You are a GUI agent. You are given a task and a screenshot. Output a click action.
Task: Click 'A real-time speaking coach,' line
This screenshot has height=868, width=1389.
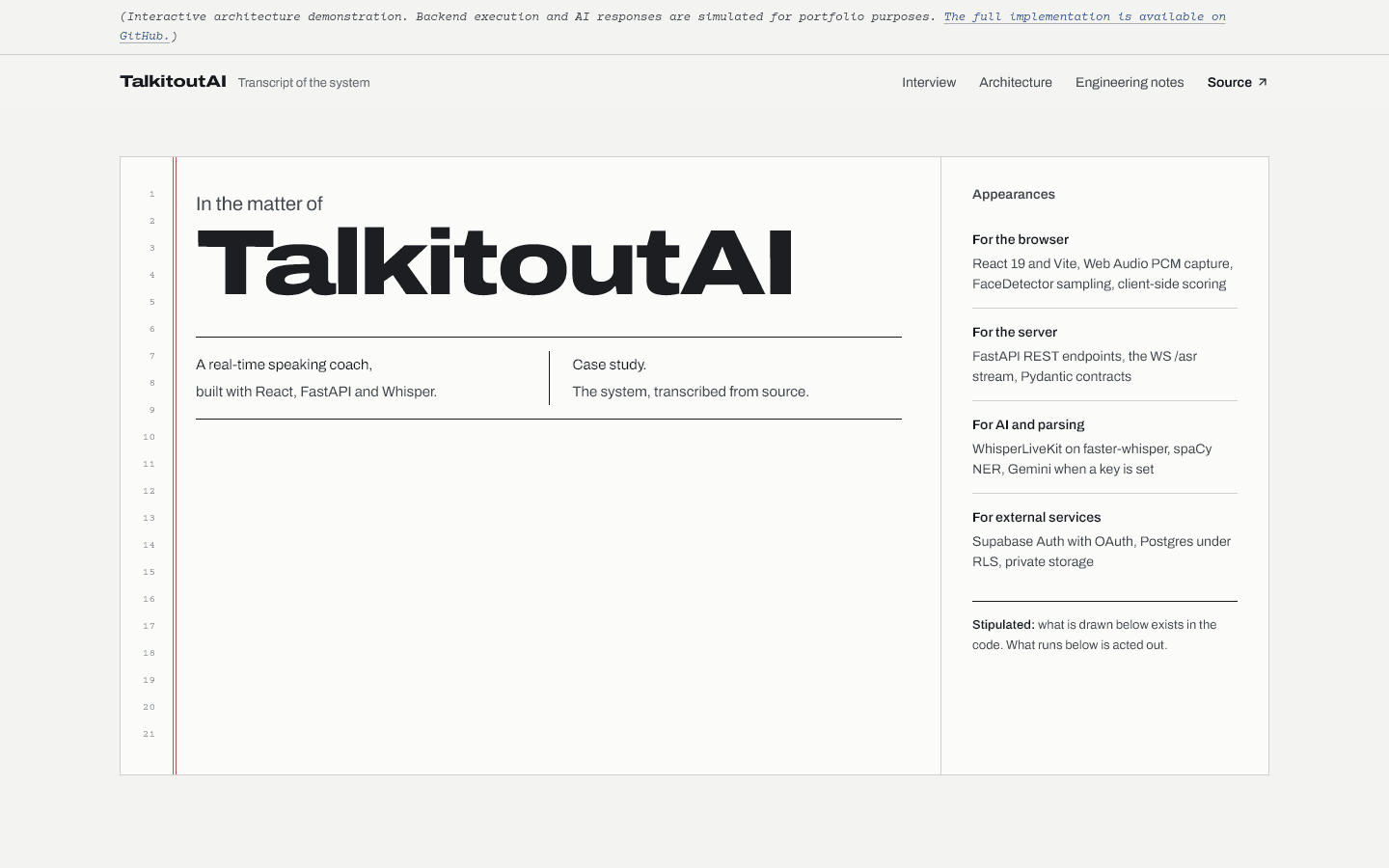pos(284,365)
